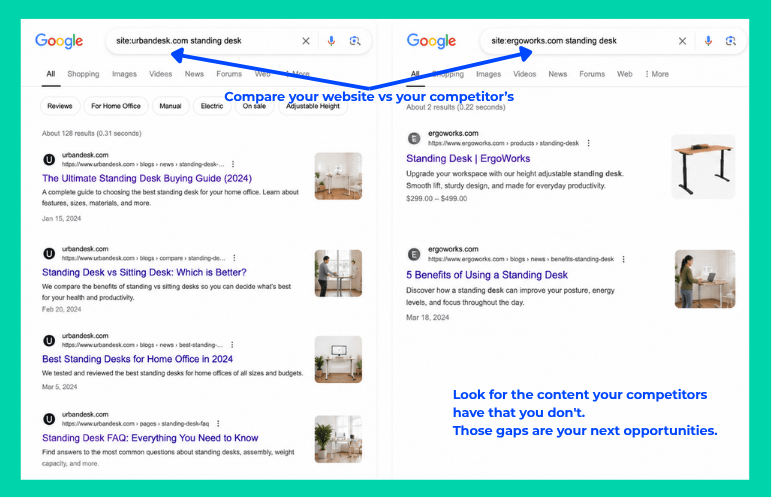Switch to Videos tab in ergoworks search
Image resolution: width=772 pixels, height=498 pixels.
(524, 74)
